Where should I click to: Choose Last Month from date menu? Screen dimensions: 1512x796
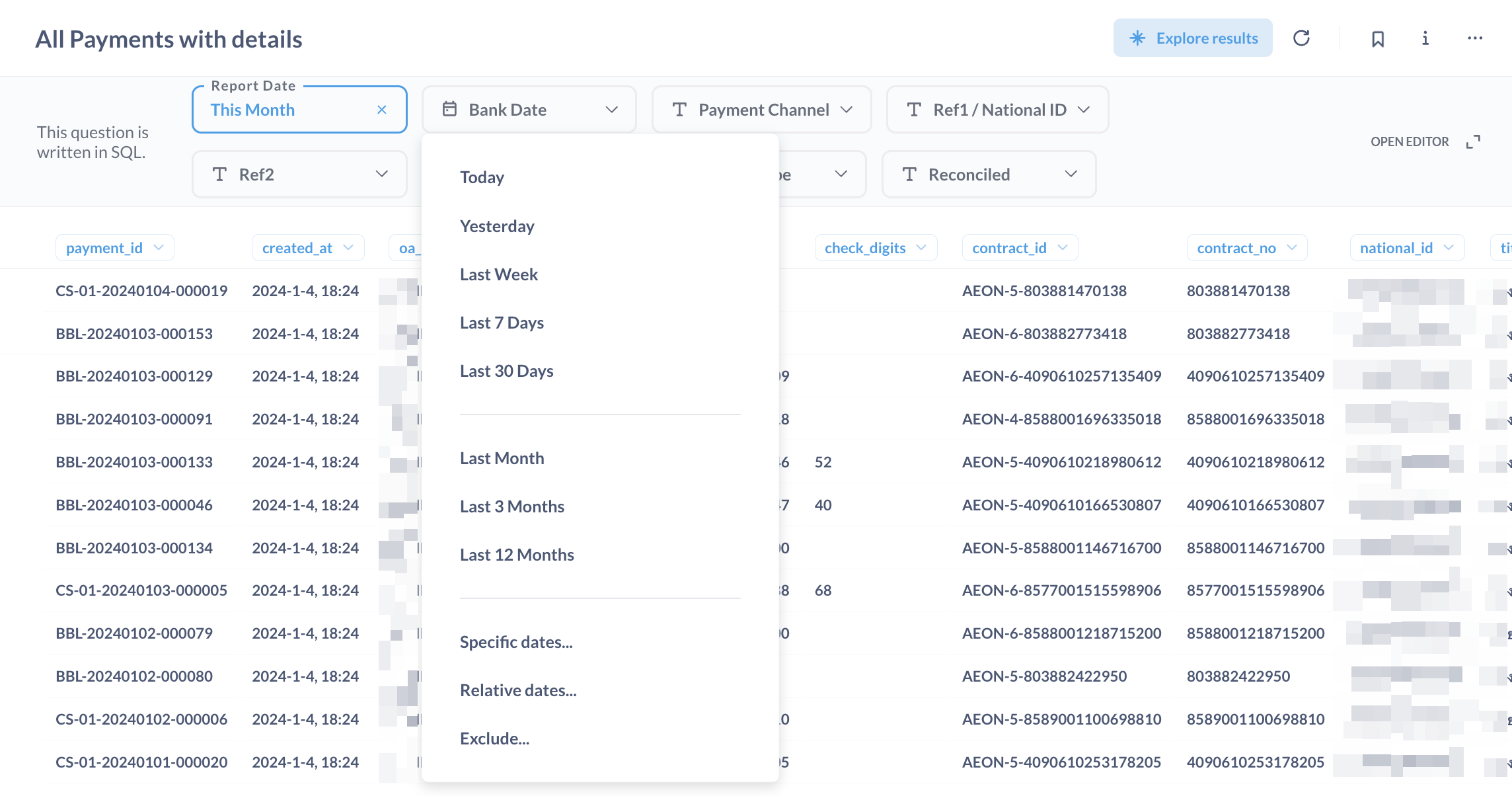click(502, 458)
